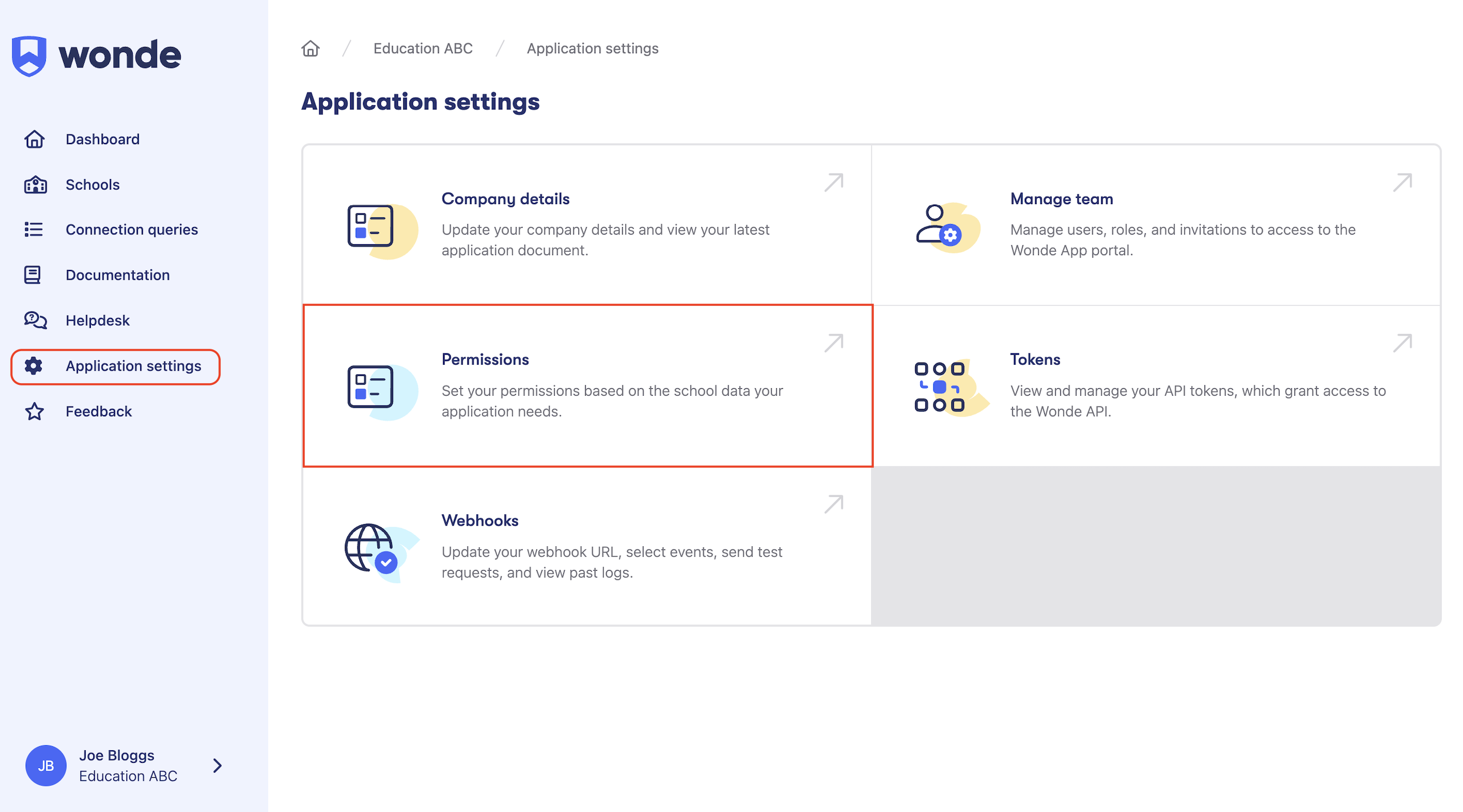
Task: Select Dashboard from the sidebar menu
Action: point(102,139)
